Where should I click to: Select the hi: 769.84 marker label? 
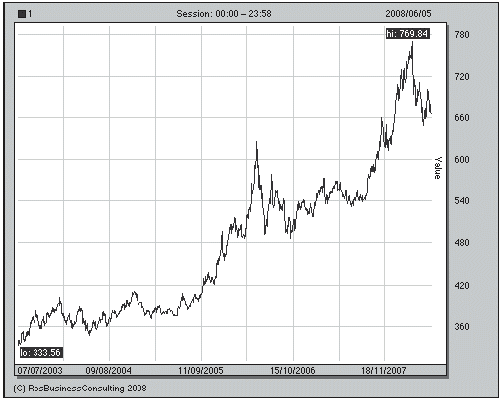pos(408,34)
